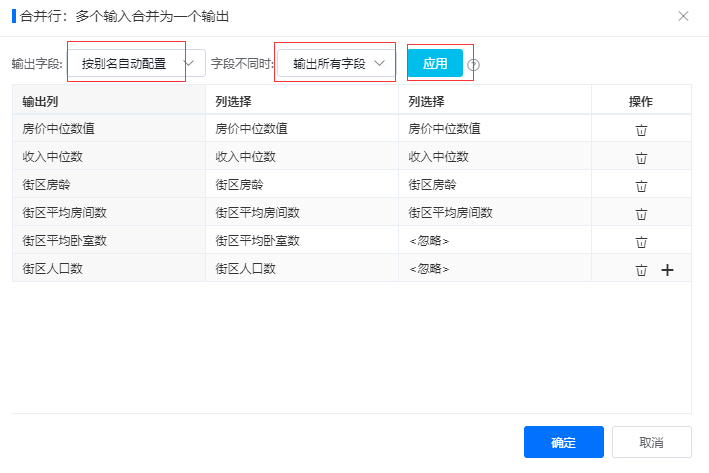The width and height of the screenshot is (709, 473).
Task: Open the 按别名自动配置 dropdown
Action: [137, 63]
